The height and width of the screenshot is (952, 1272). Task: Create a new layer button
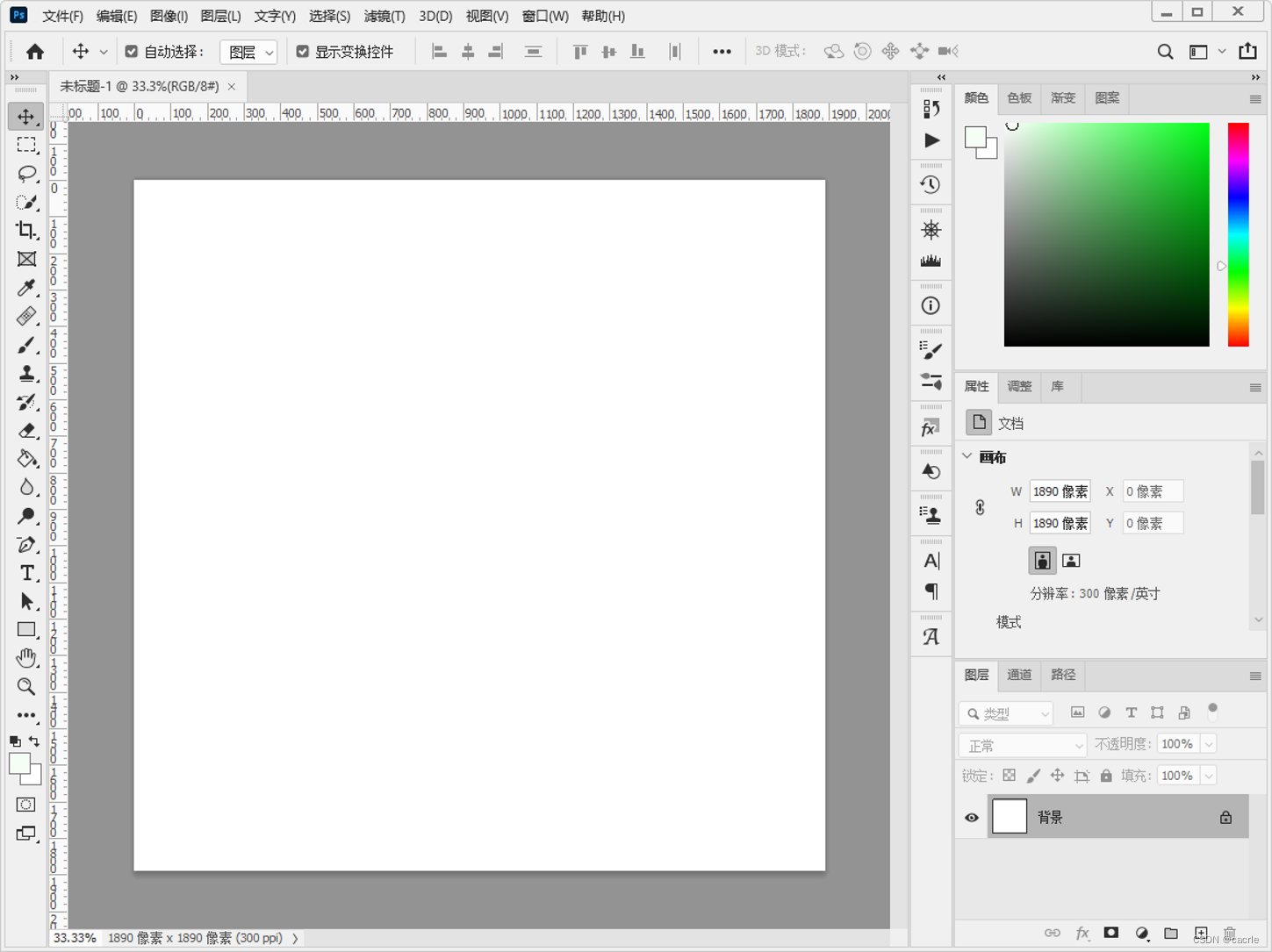[1201, 933]
